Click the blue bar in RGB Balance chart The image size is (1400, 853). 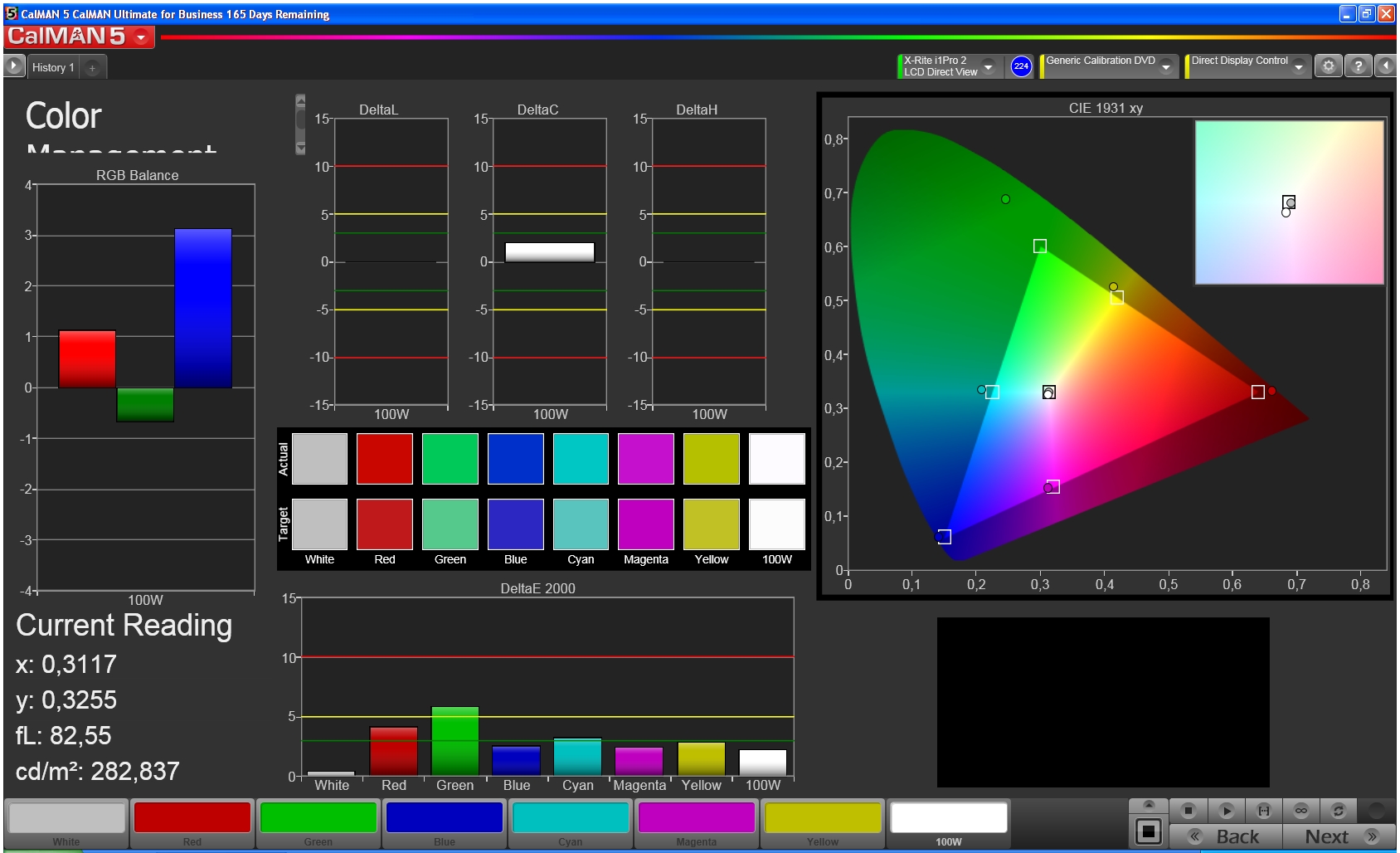pyautogui.click(x=203, y=308)
